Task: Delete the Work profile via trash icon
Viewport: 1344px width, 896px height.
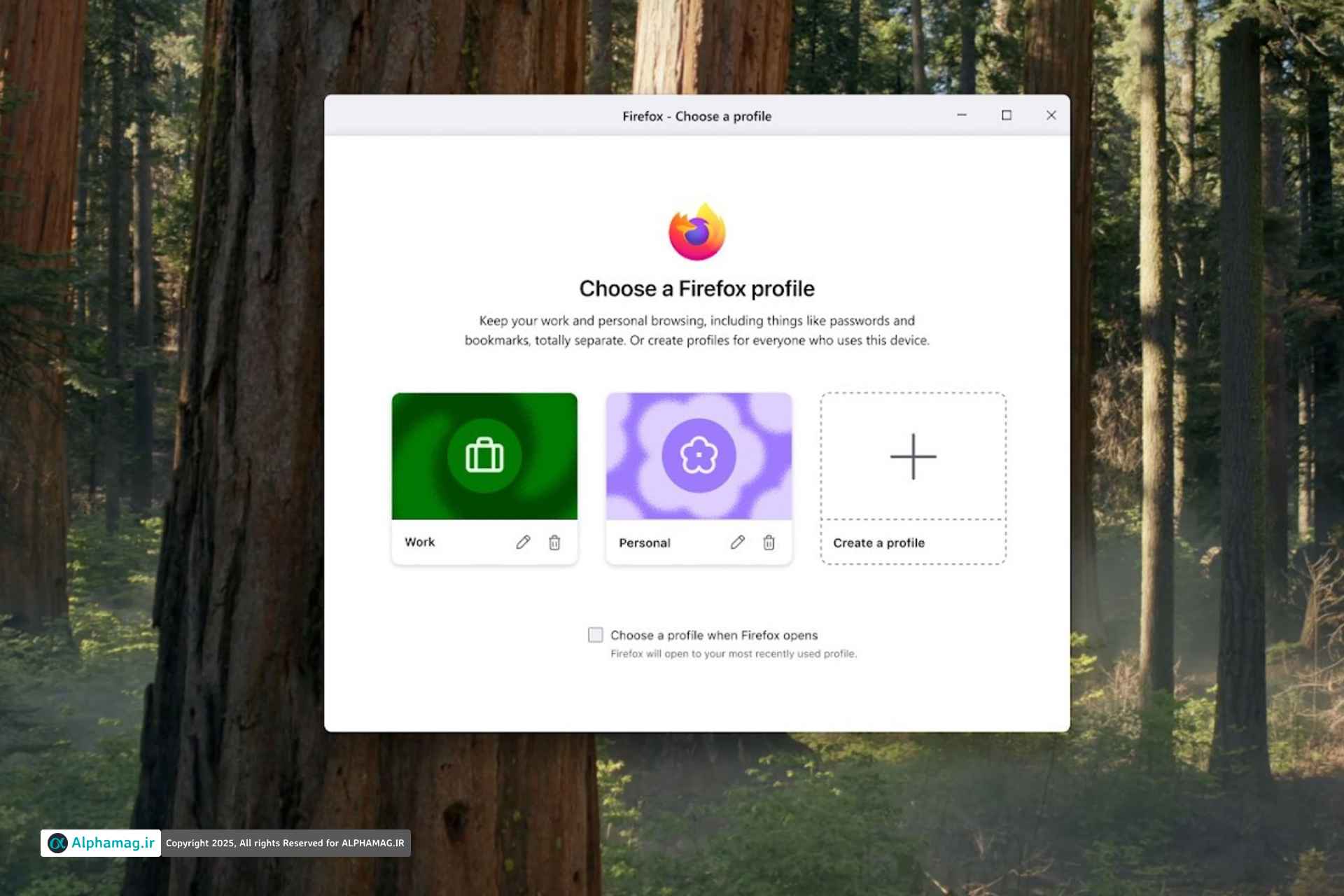Action: 554,542
